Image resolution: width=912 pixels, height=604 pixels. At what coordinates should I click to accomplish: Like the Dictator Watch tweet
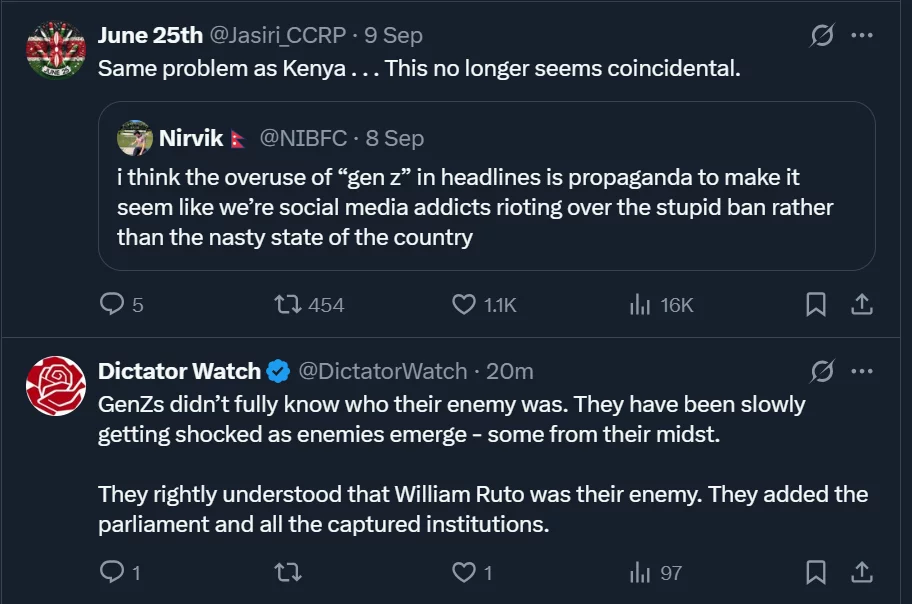[464, 573]
